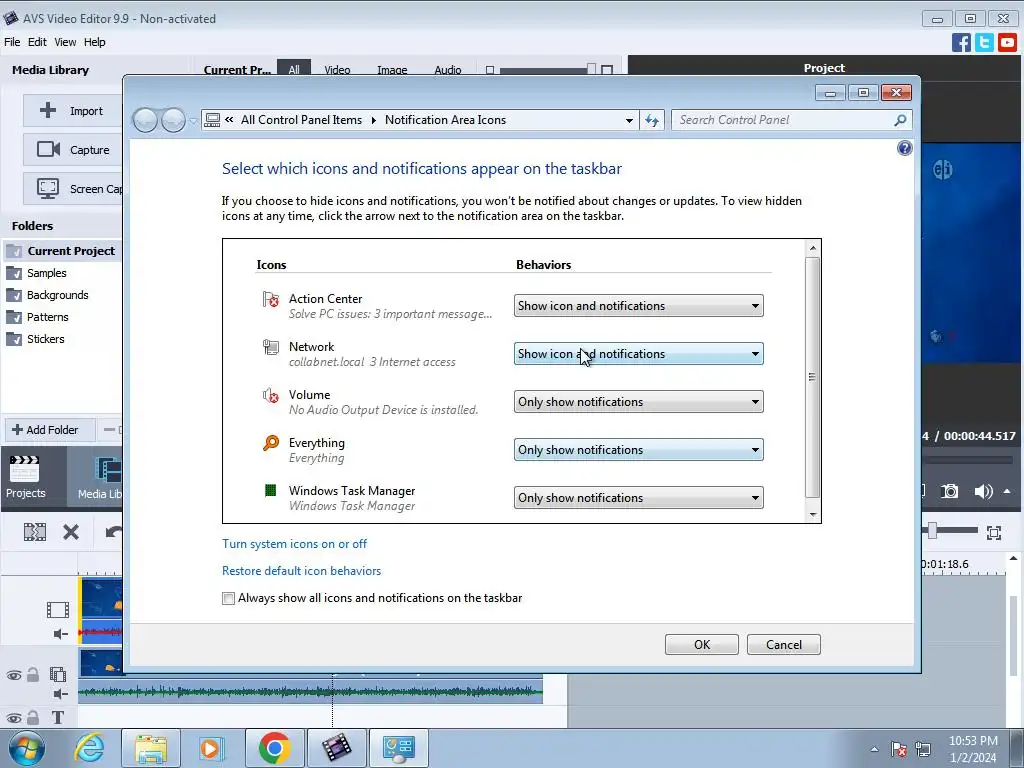This screenshot has width=1024, height=768.
Task: Select the Current Project folder
Action: (63, 251)
